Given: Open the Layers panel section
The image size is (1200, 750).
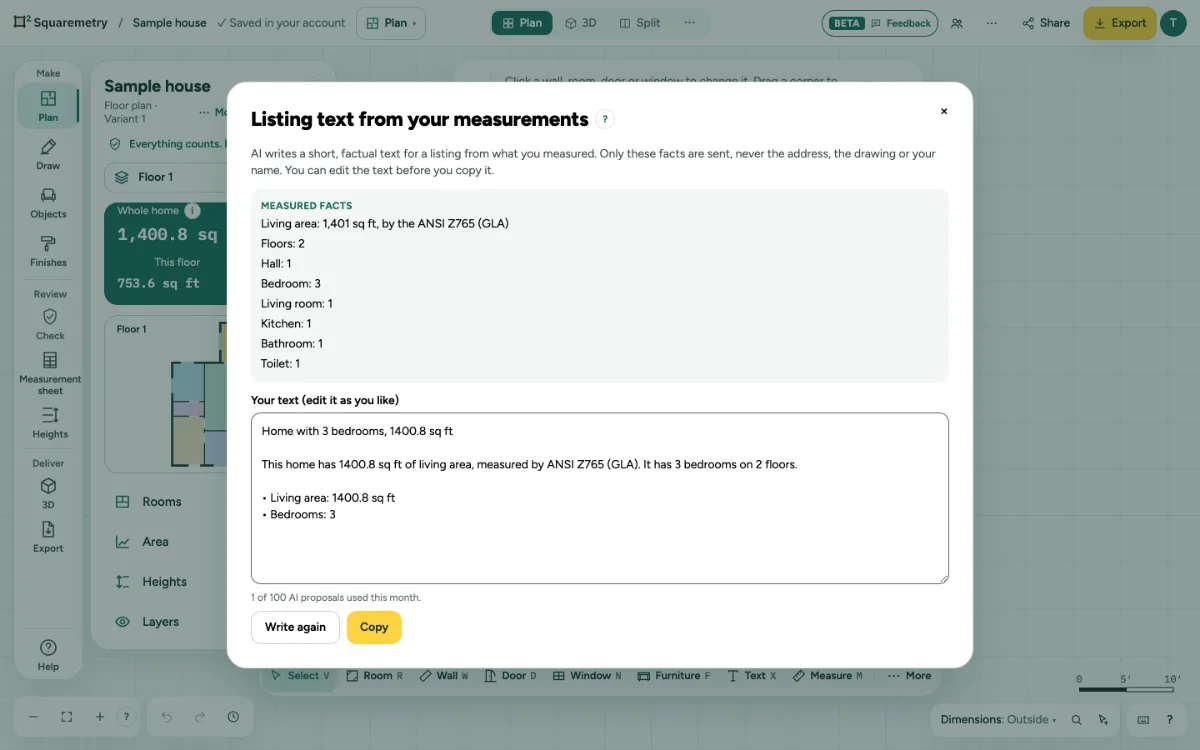Looking at the screenshot, I should (x=160, y=622).
